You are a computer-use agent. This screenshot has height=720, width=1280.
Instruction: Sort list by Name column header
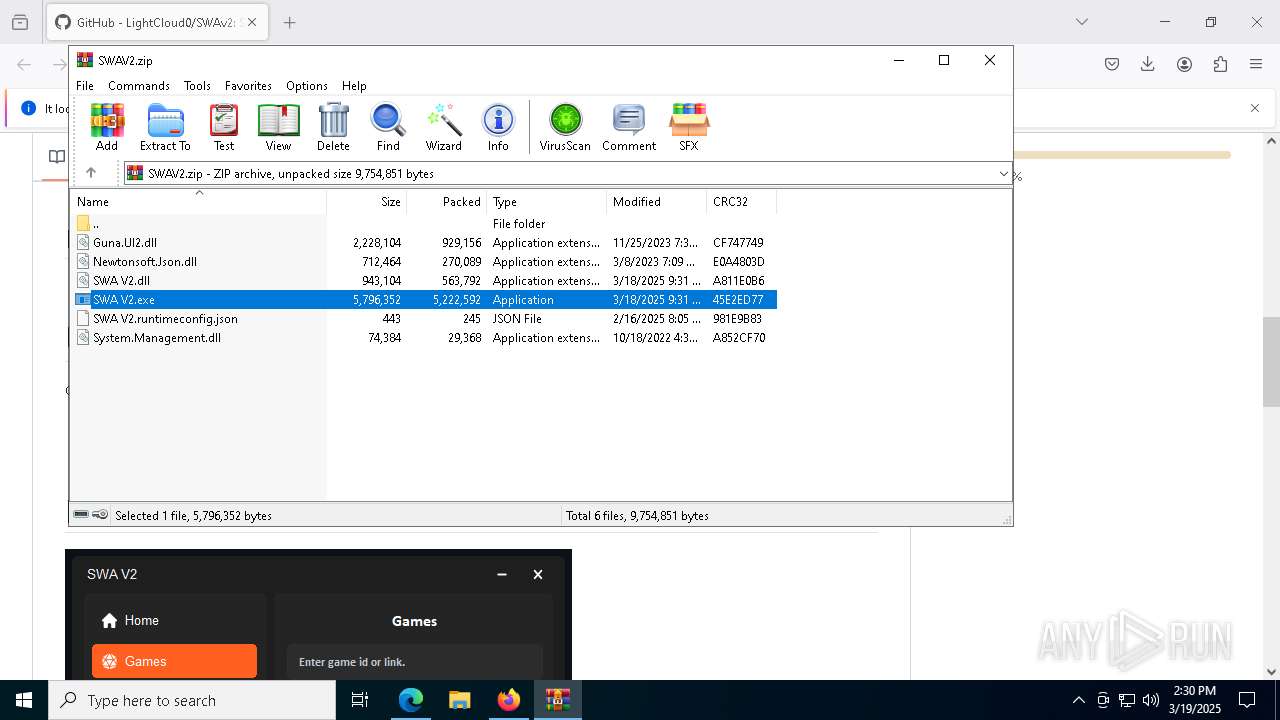pos(198,201)
